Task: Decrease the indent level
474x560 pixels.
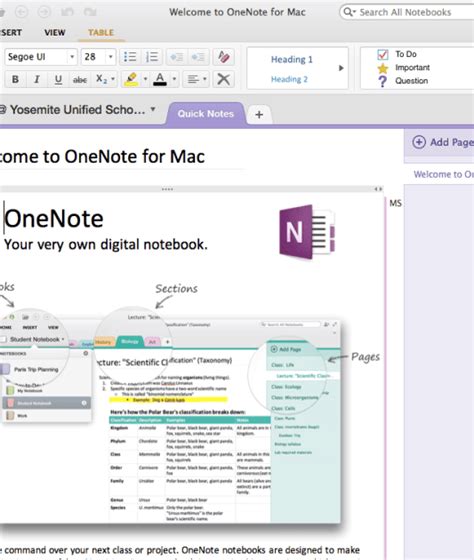Action: [x=176, y=57]
